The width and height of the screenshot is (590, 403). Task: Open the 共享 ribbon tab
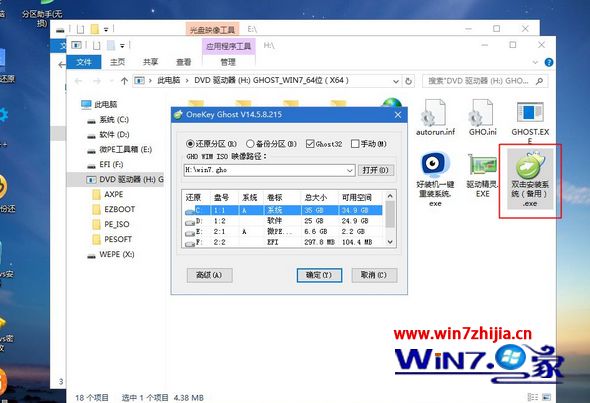tap(151, 62)
